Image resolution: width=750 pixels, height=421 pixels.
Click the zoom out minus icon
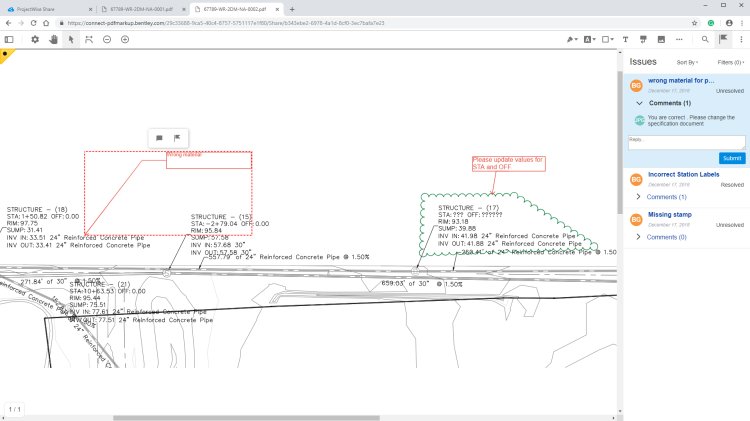pos(107,39)
